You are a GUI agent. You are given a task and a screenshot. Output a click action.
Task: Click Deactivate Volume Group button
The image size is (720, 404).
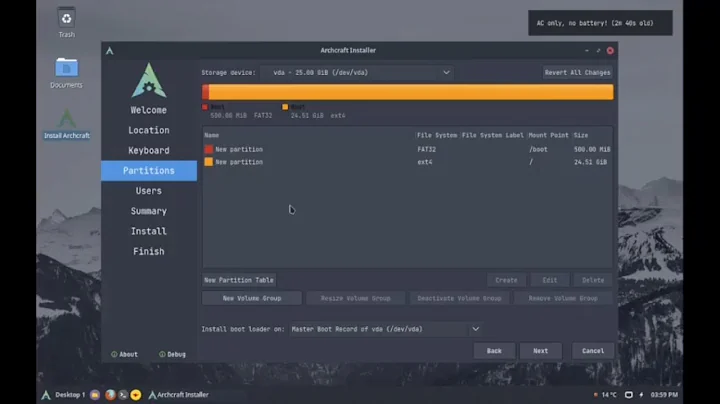[459, 298]
